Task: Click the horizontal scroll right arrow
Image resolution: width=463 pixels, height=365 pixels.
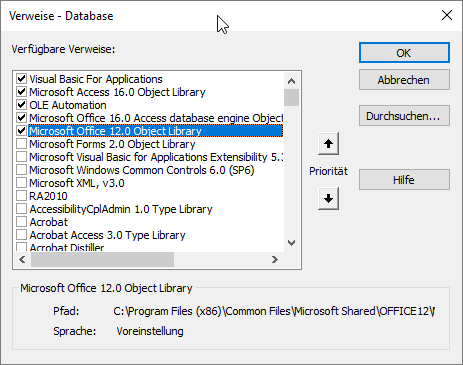Action: pyautogui.click(x=275, y=259)
